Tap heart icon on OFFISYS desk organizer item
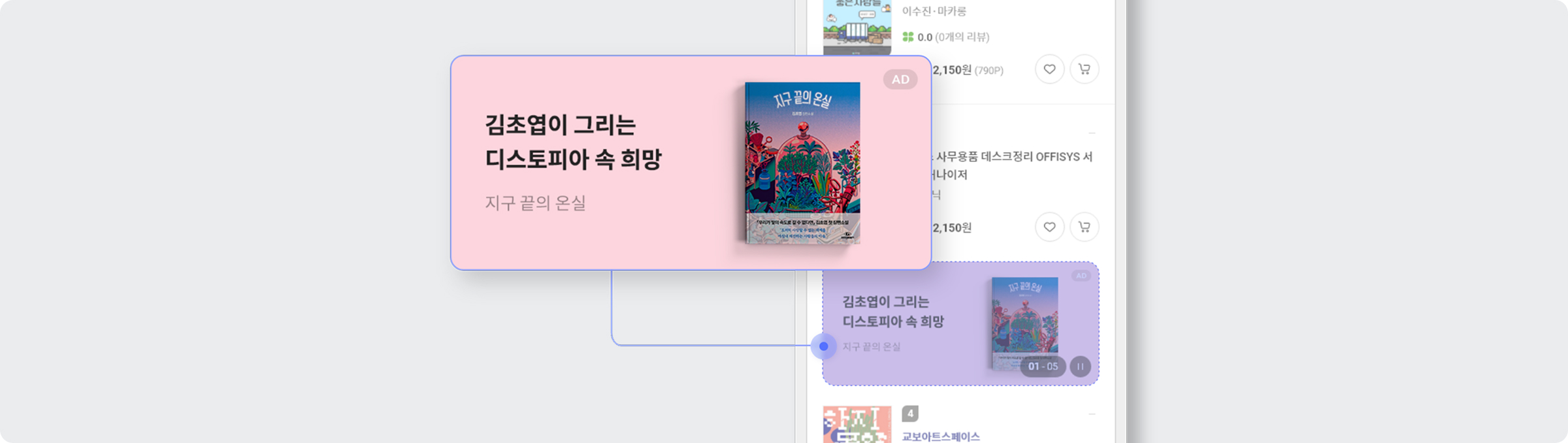This screenshot has width=1568, height=443. click(1049, 227)
